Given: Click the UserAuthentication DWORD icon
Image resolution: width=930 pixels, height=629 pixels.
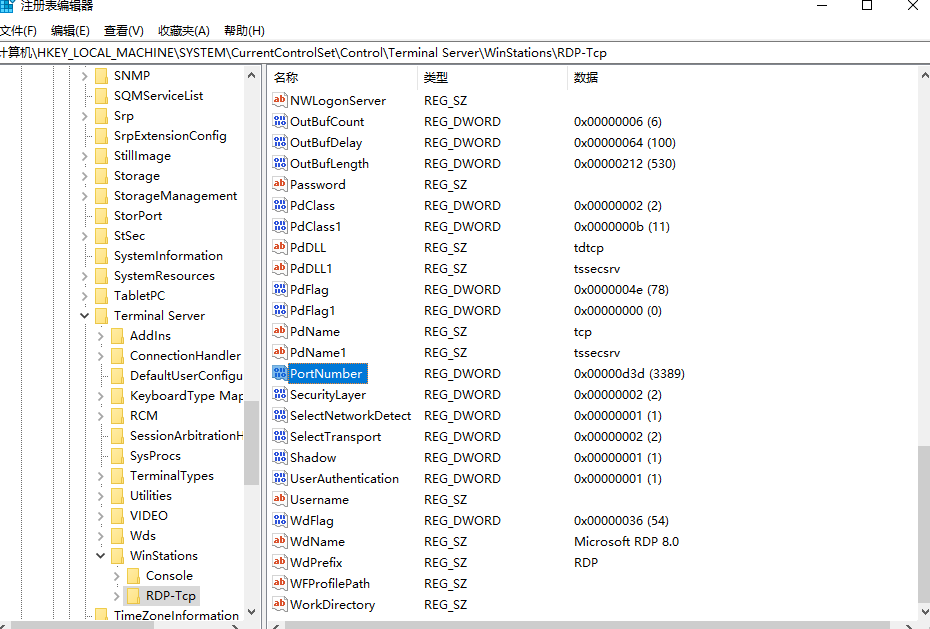Looking at the screenshot, I should (280, 478).
